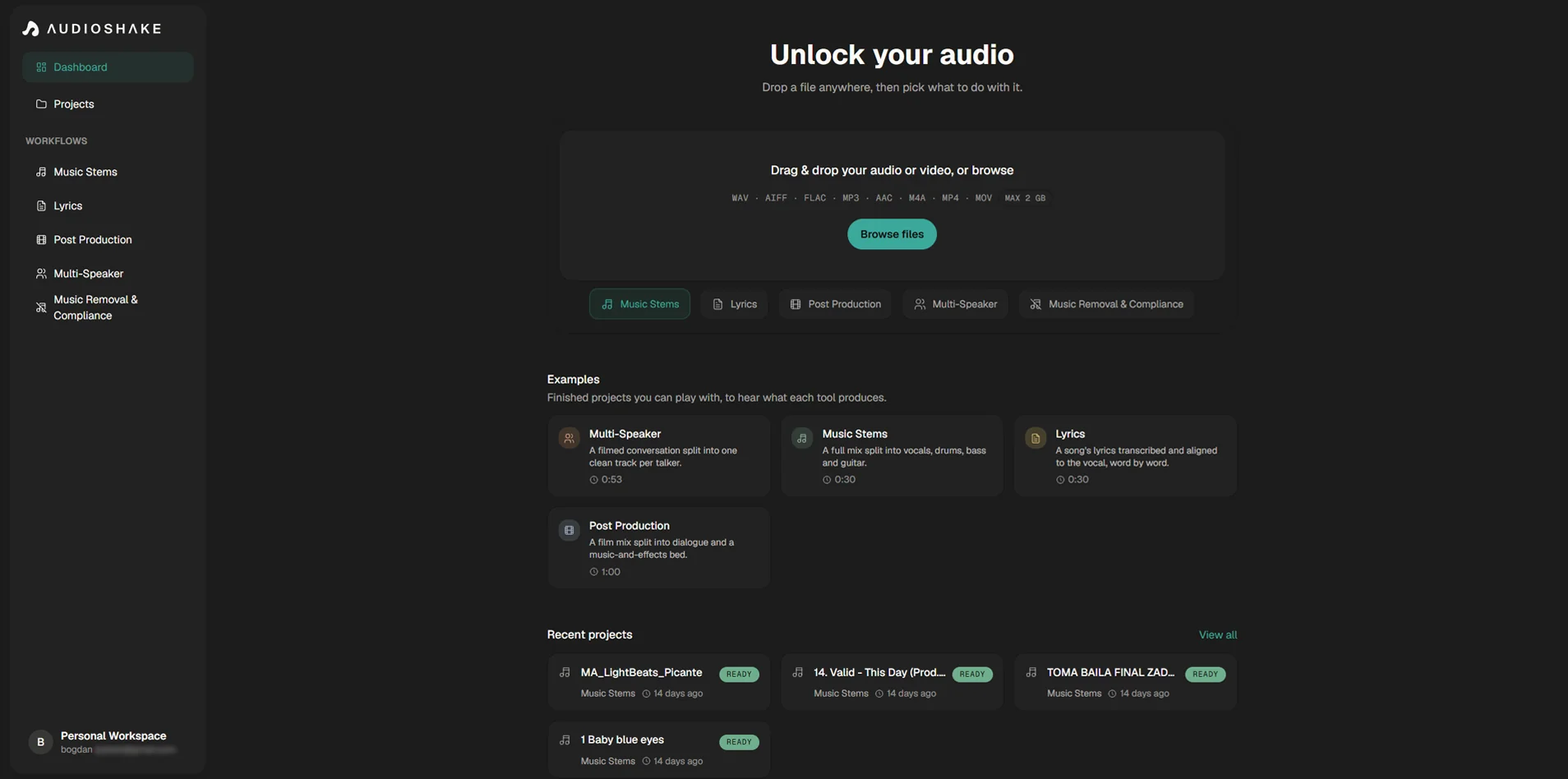1568x779 pixels.
Task: Open the Personal Workspace account switcher
Action: 108,742
